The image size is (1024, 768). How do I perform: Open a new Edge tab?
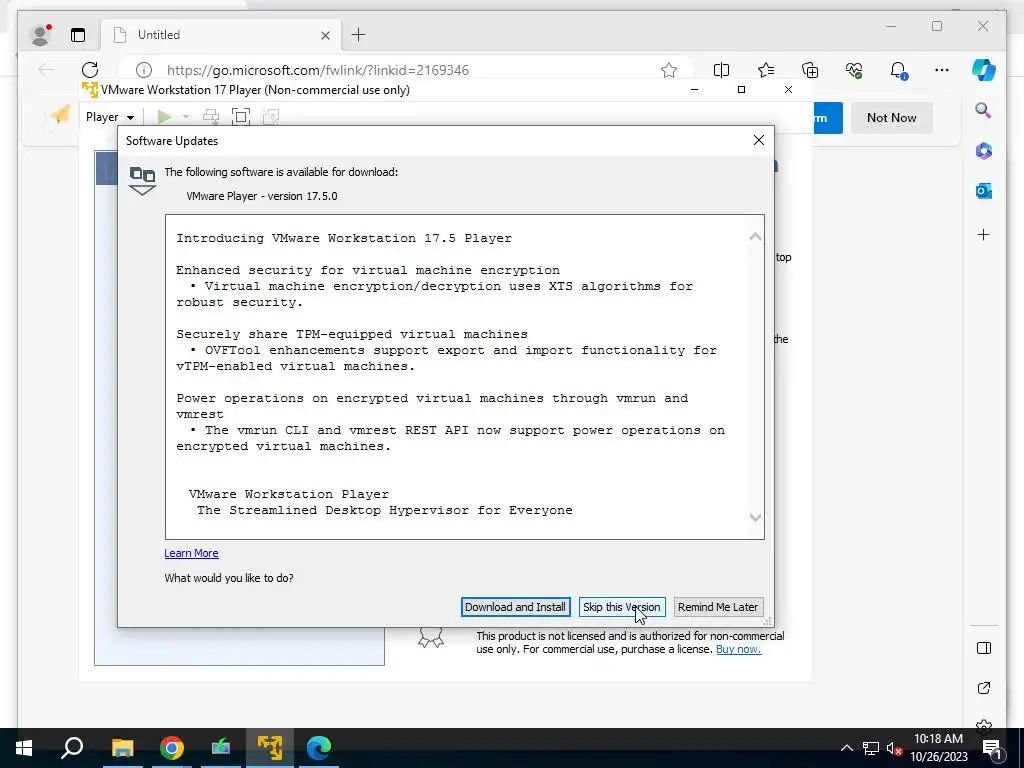point(359,35)
